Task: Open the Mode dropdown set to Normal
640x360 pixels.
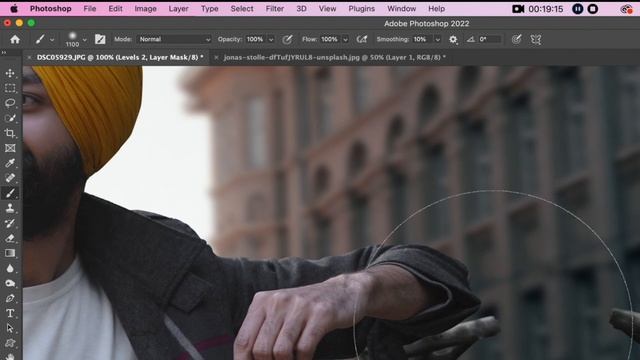Action: pos(174,39)
